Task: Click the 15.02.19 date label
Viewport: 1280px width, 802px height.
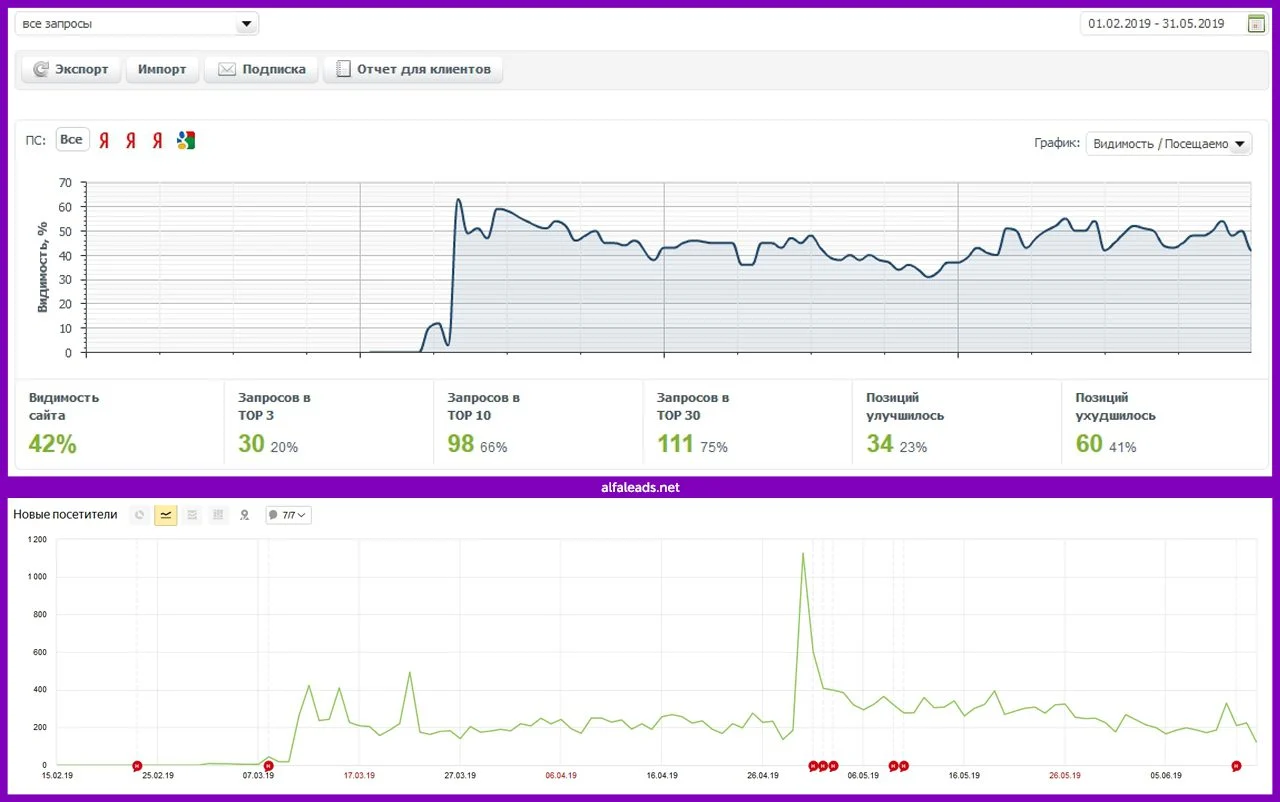Action: [57, 775]
